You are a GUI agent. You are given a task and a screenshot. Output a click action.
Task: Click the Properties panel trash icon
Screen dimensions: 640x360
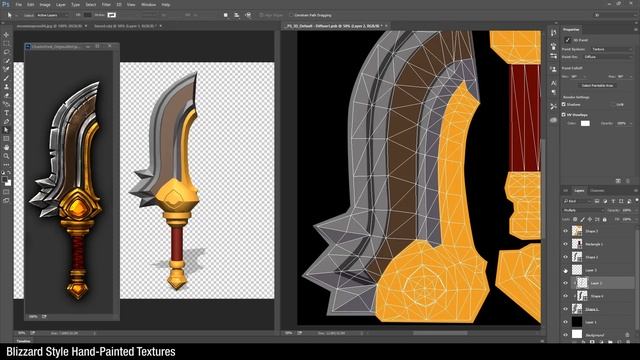[x=628, y=181]
